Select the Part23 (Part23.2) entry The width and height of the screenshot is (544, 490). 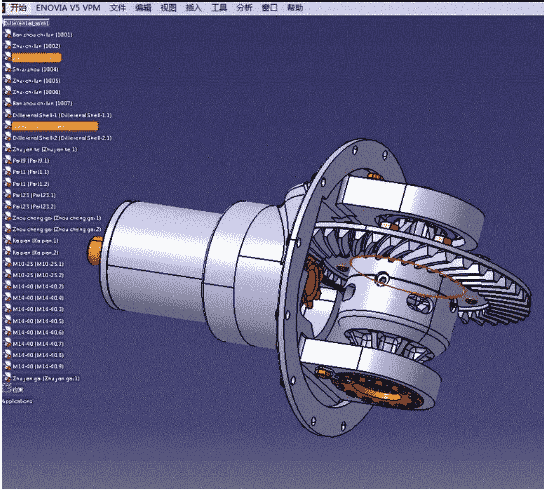[x=34, y=206]
